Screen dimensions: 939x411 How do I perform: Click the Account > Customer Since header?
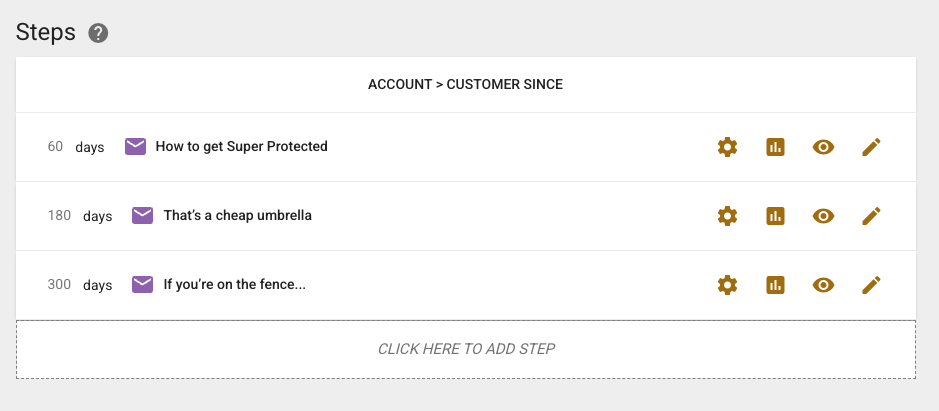[465, 85]
